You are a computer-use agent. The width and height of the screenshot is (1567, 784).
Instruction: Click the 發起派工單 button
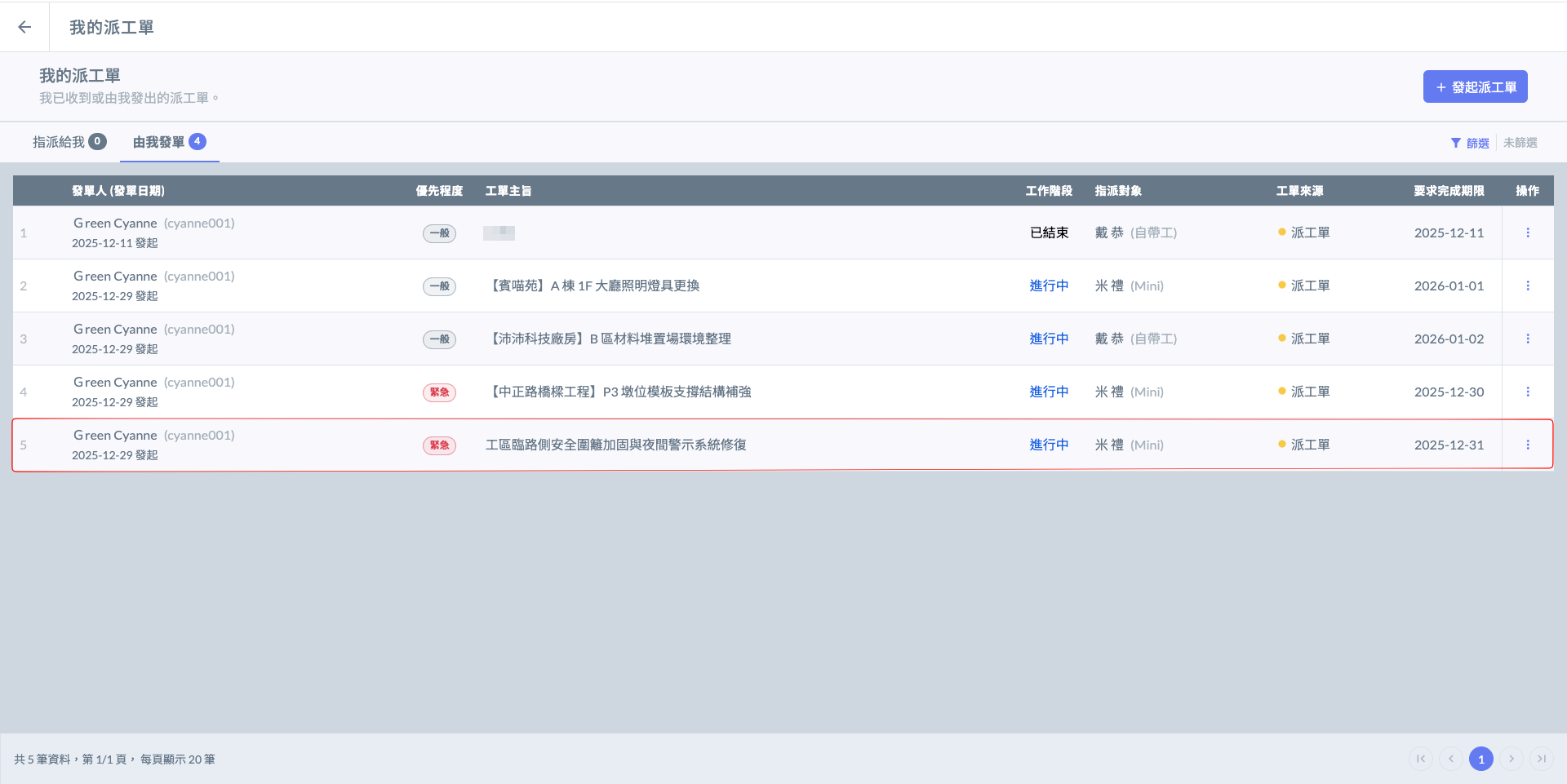point(1475,86)
